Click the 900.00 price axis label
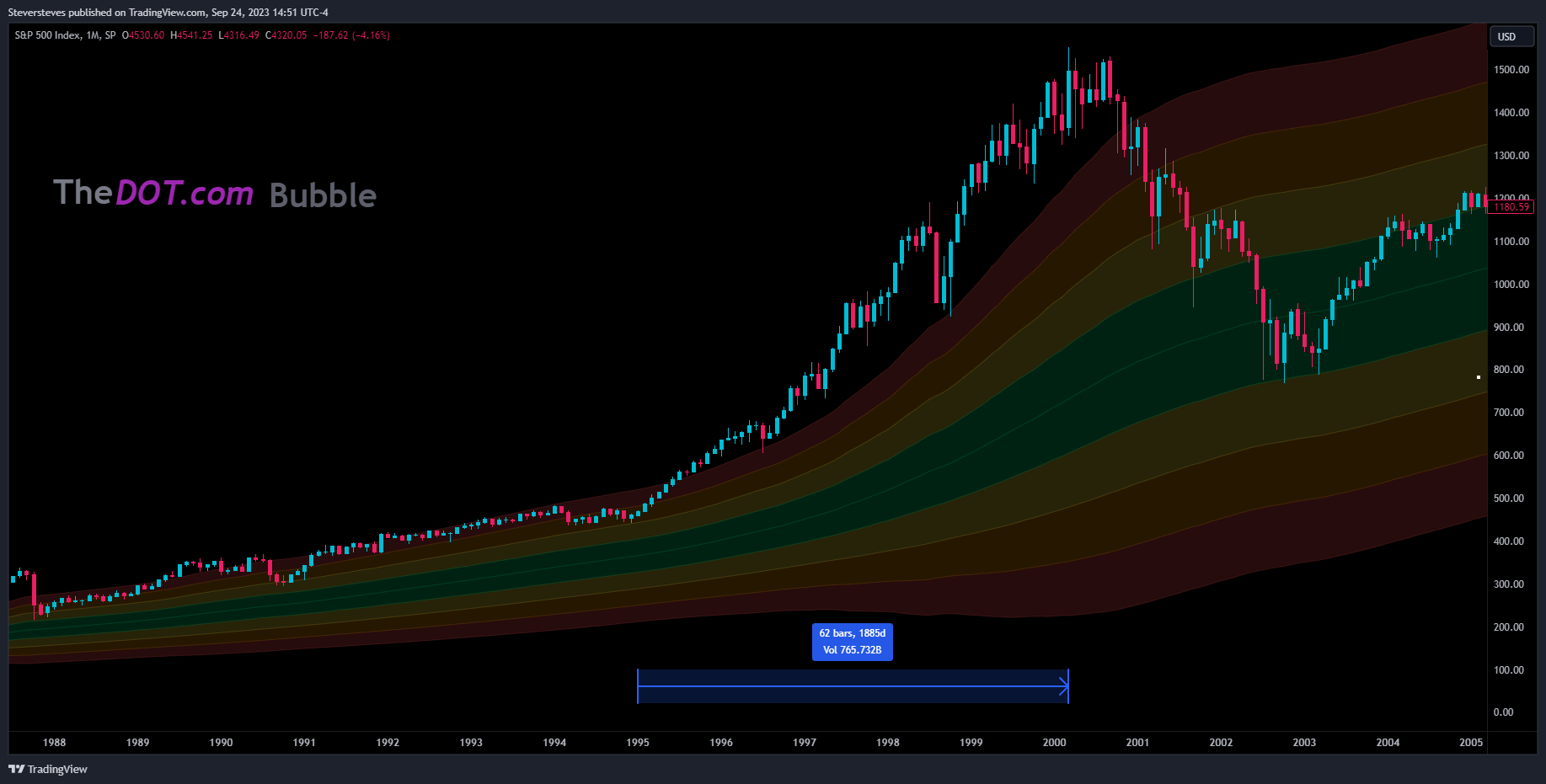Image resolution: width=1546 pixels, height=784 pixels. point(1509,328)
